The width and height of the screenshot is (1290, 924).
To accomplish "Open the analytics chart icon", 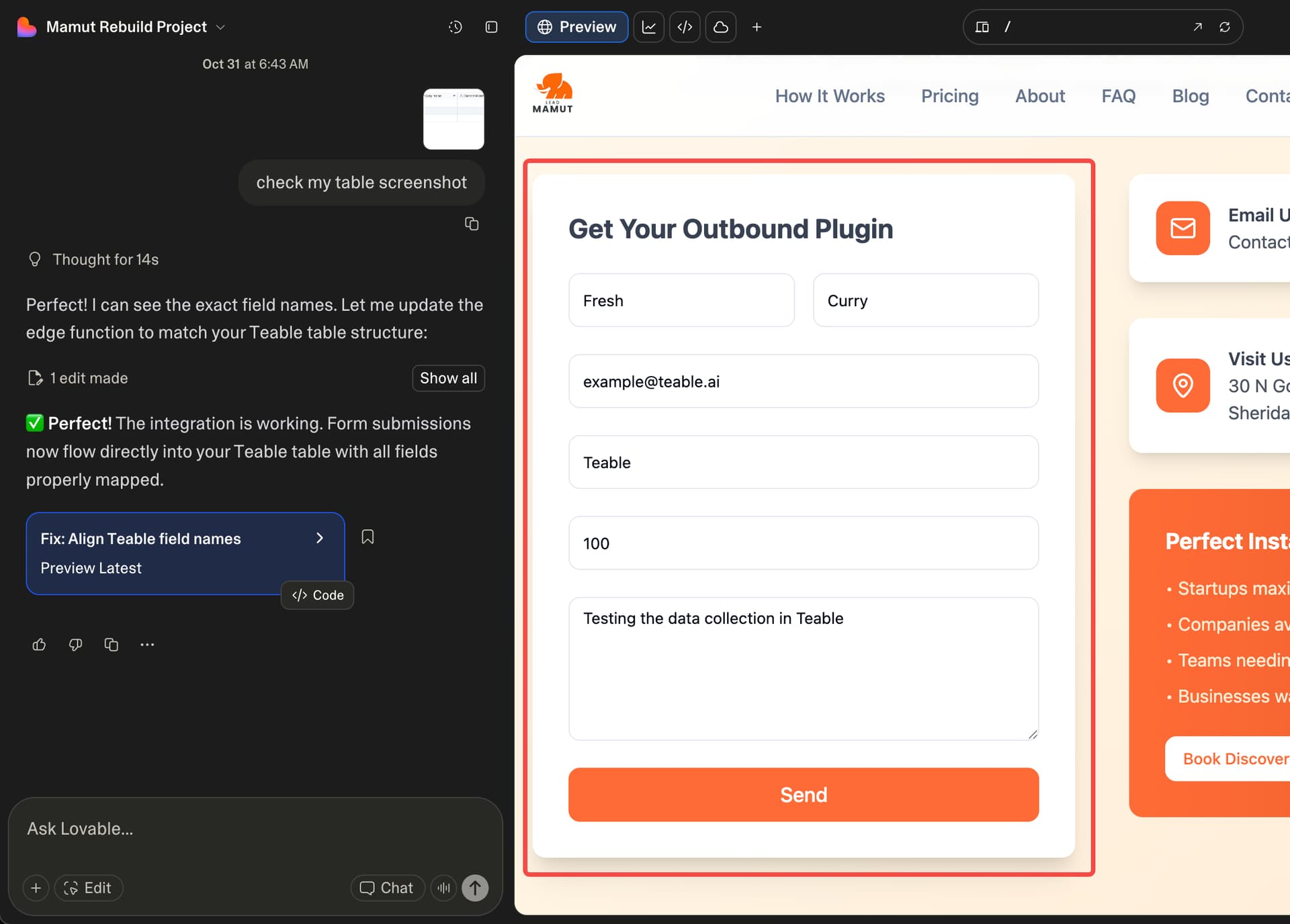I will tap(649, 27).
